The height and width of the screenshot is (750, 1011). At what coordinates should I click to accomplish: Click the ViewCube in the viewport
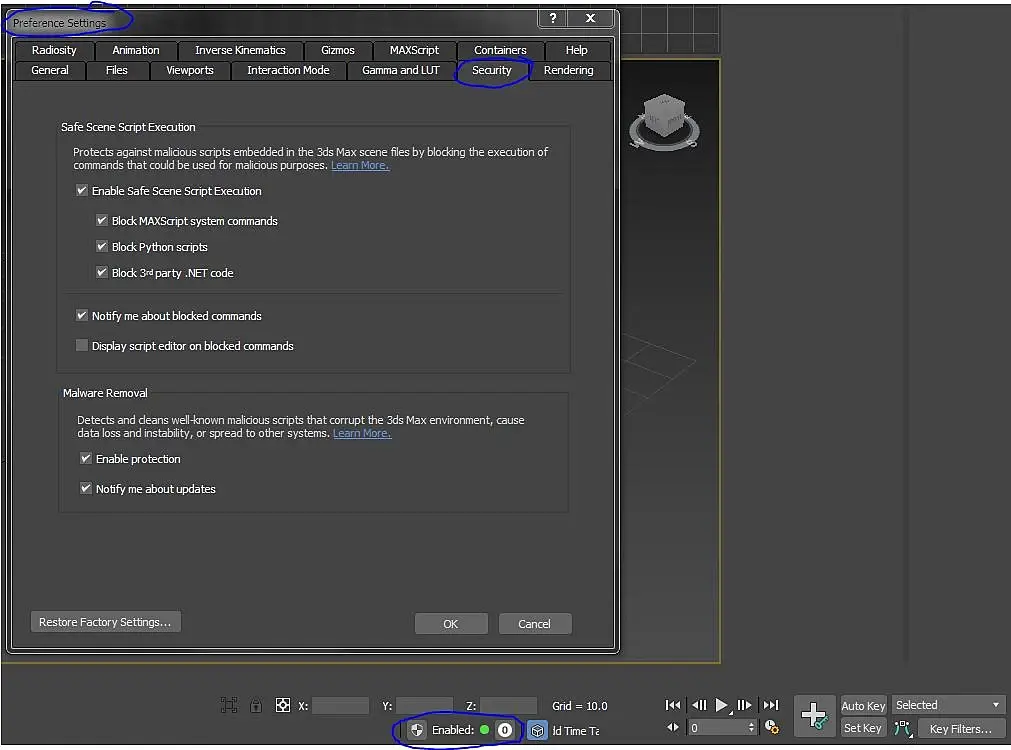click(x=664, y=120)
